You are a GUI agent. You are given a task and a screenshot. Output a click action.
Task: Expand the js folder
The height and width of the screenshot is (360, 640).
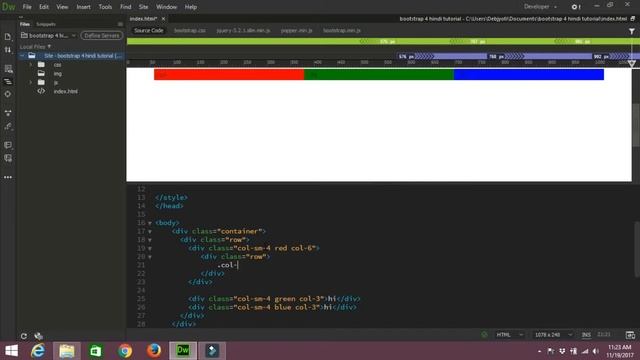[31, 82]
